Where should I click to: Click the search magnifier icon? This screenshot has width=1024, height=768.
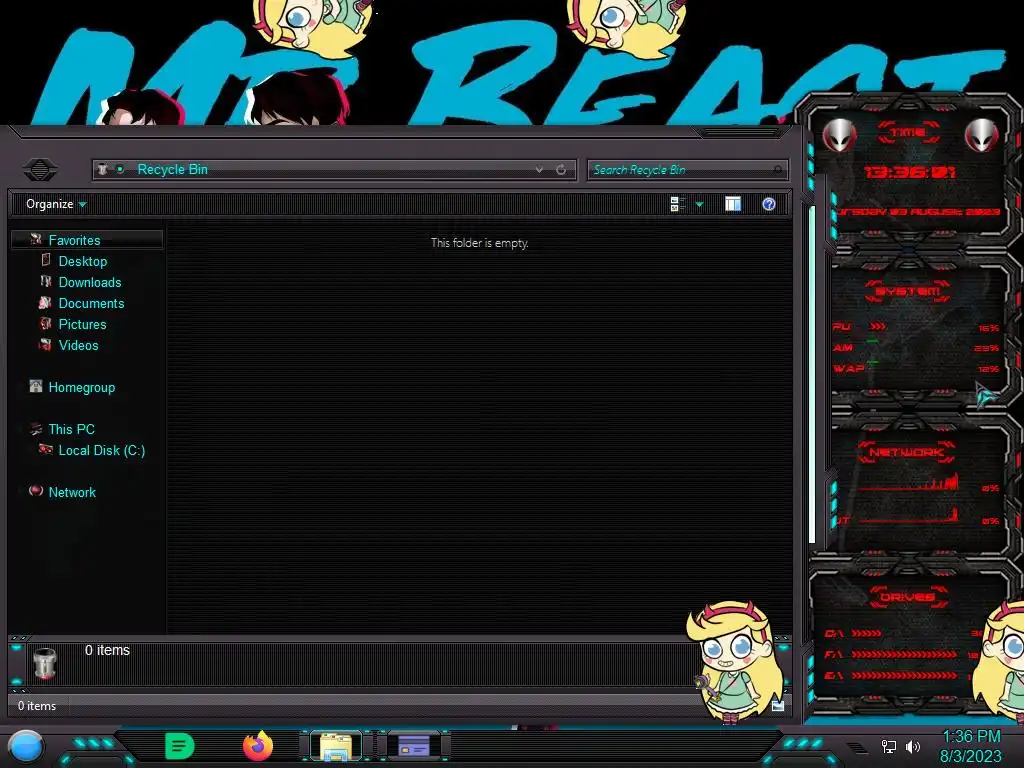(x=777, y=170)
